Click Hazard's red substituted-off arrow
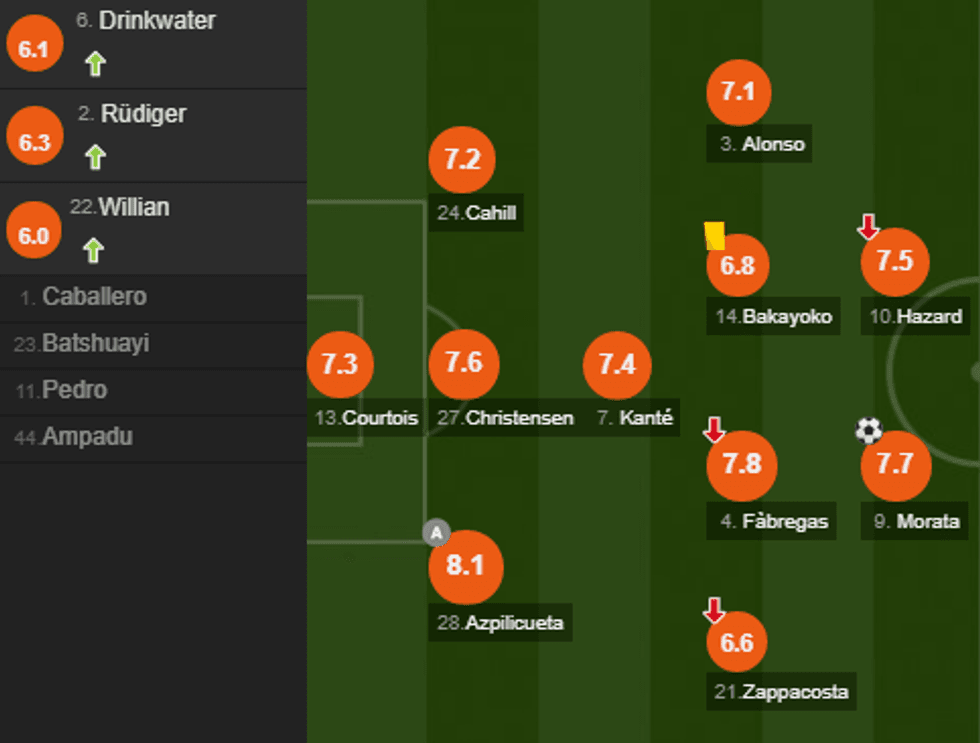The width and height of the screenshot is (980, 743). point(868,227)
